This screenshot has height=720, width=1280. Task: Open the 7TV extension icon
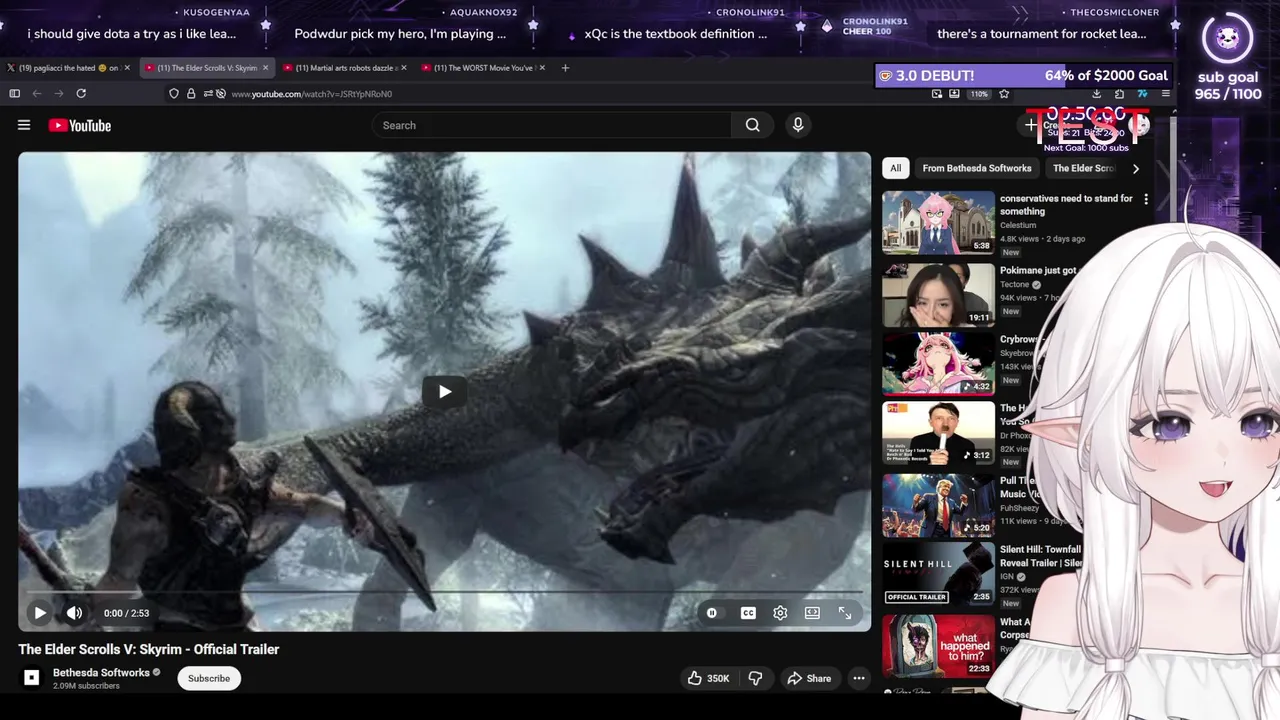pos(1142,94)
